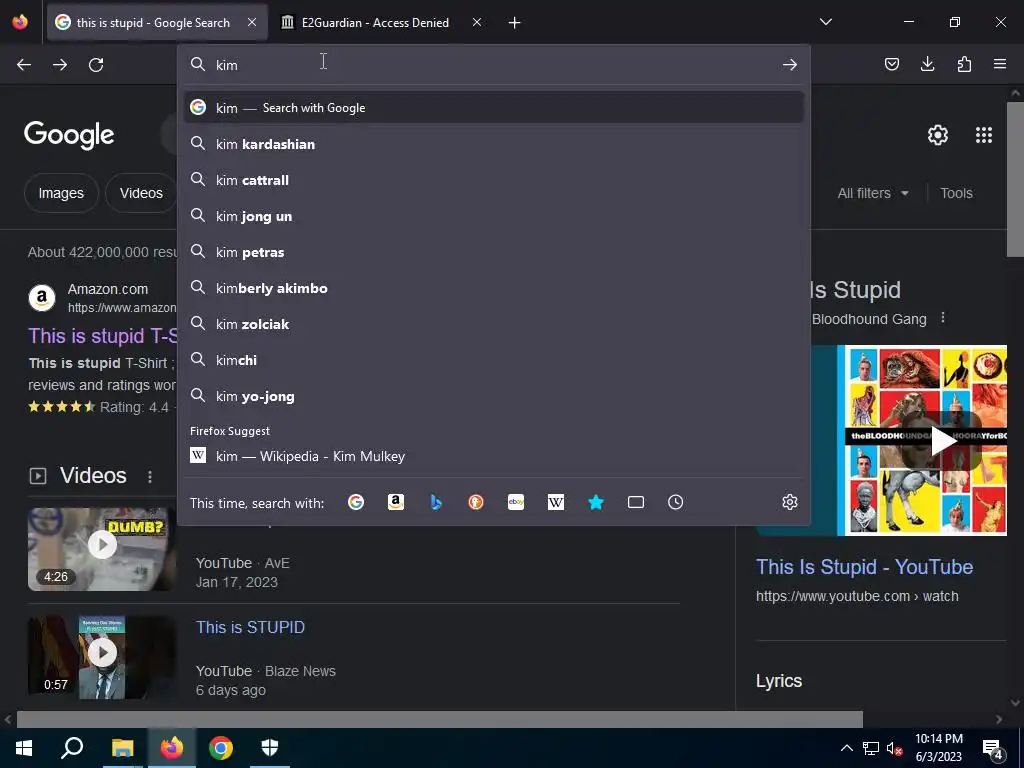Open Google Chrome from taskbar
This screenshot has height=768, width=1024.
point(221,748)
